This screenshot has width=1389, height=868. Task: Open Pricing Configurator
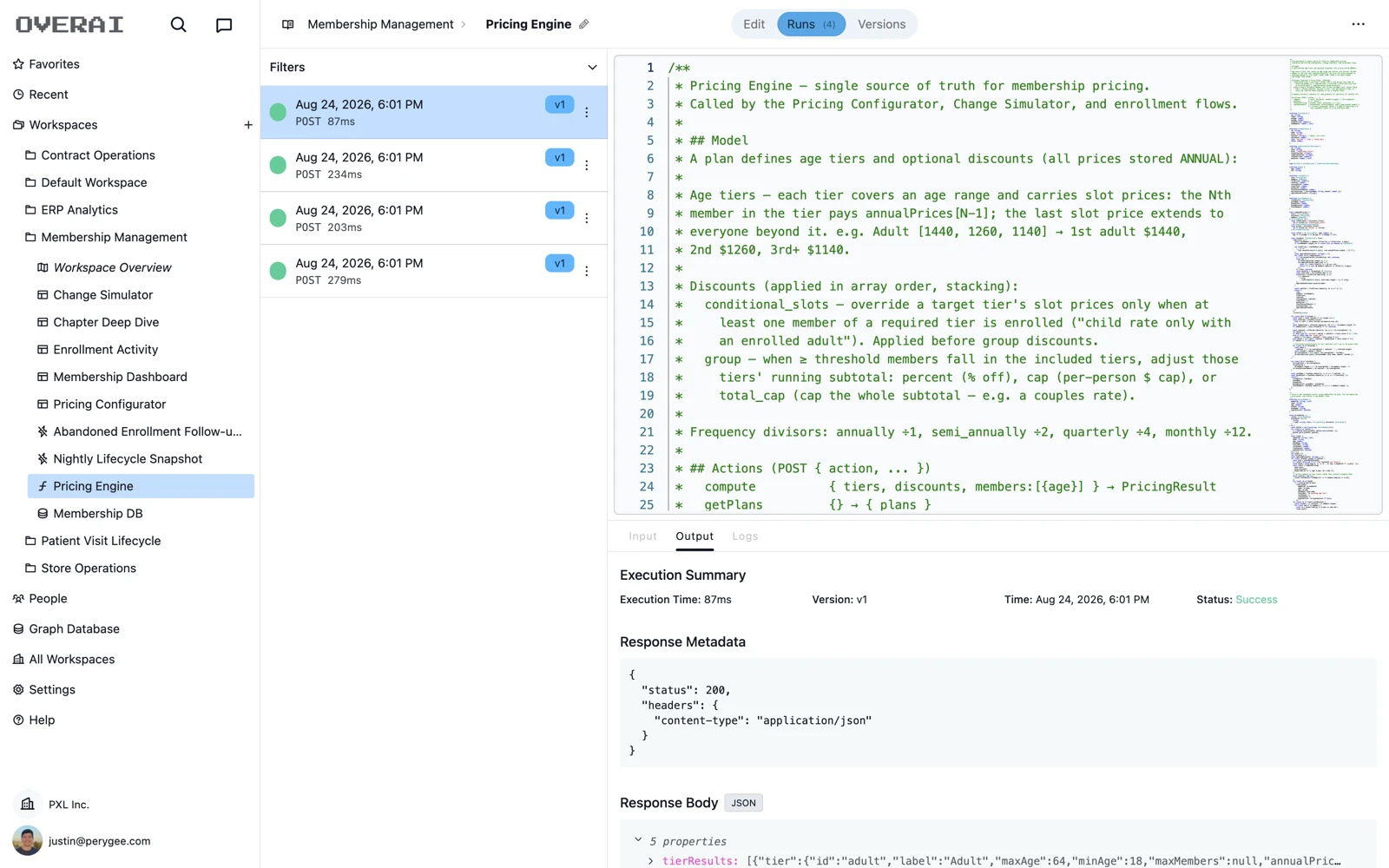109,404
